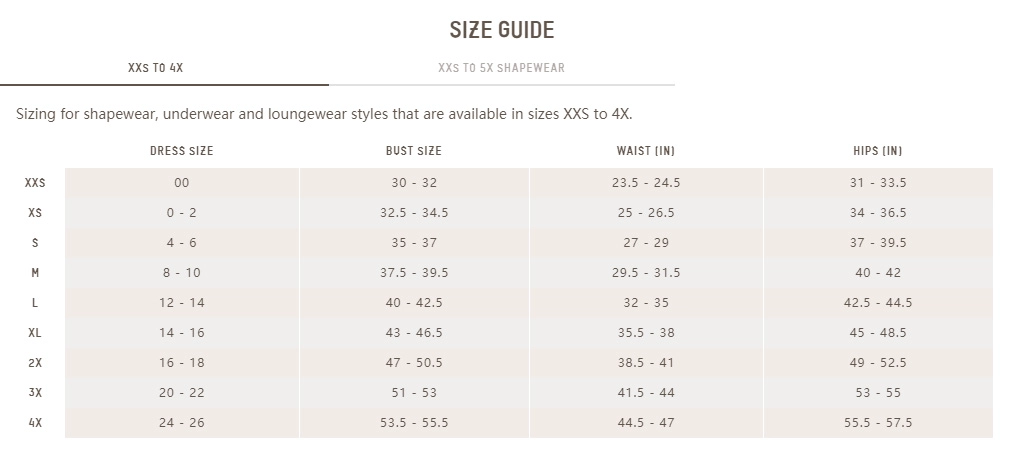Click dress size cell 20 - 22

[182, 393]
